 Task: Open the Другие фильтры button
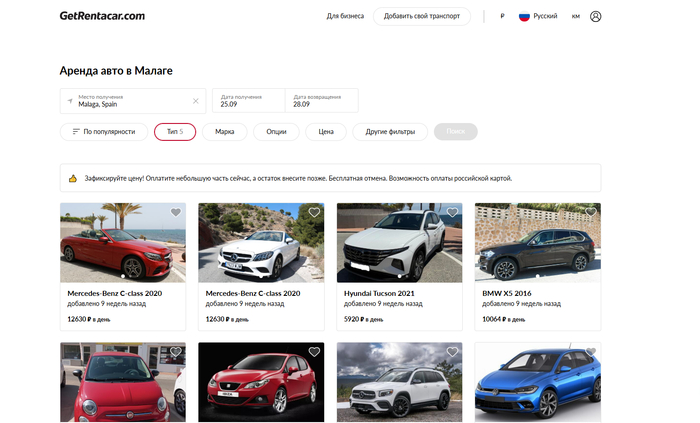coord(390,132)
